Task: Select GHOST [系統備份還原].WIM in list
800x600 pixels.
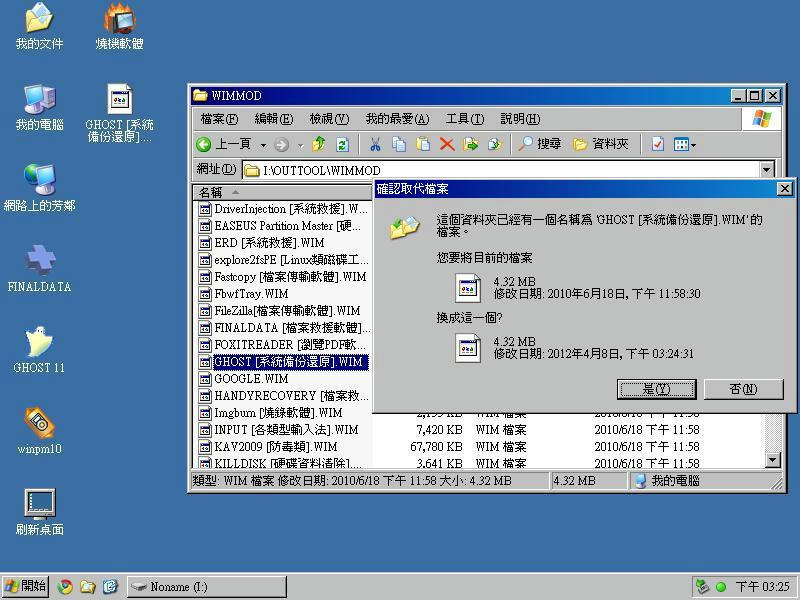Action: [283, 362]
